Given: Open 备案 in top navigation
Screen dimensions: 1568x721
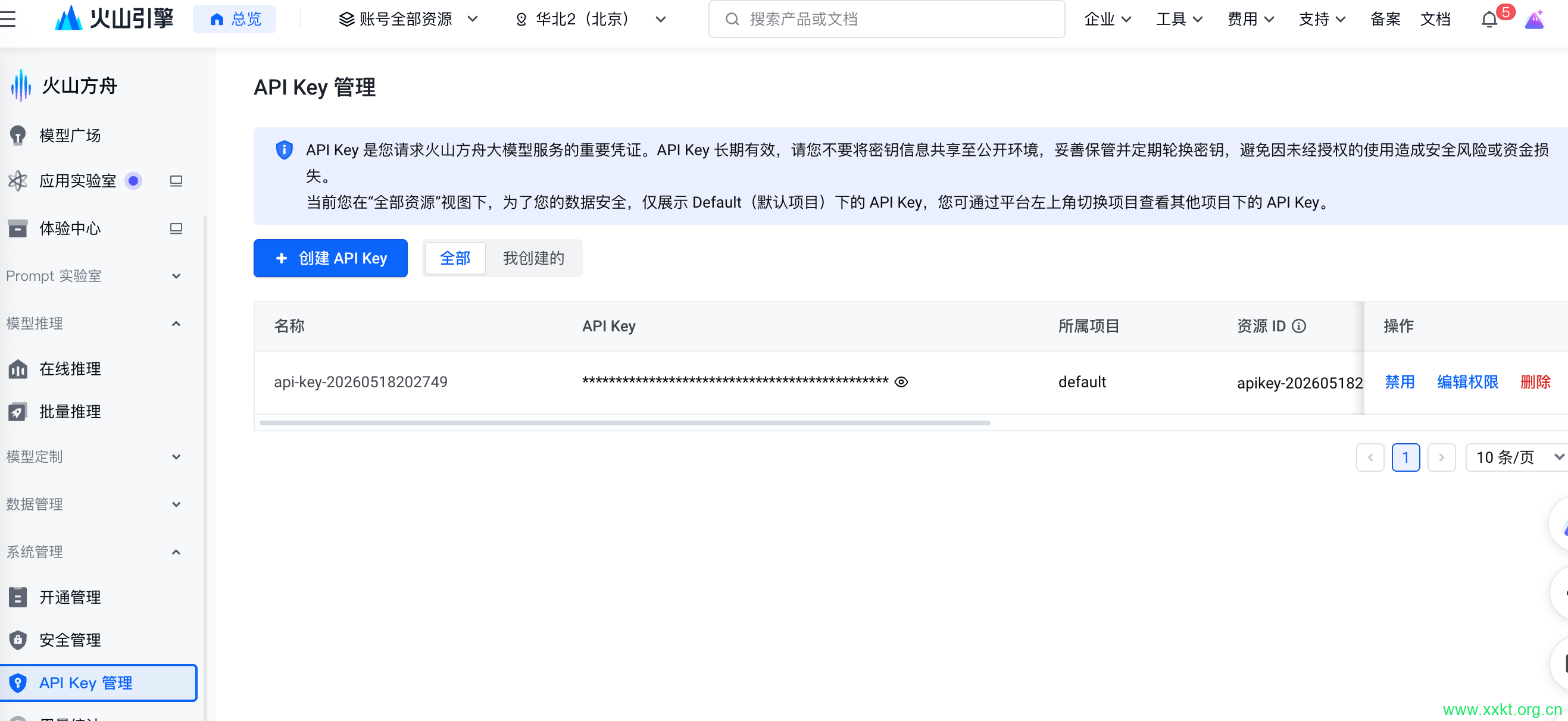Looking at the screenshot, I should pyautogui.click(x=1385, y=20).
